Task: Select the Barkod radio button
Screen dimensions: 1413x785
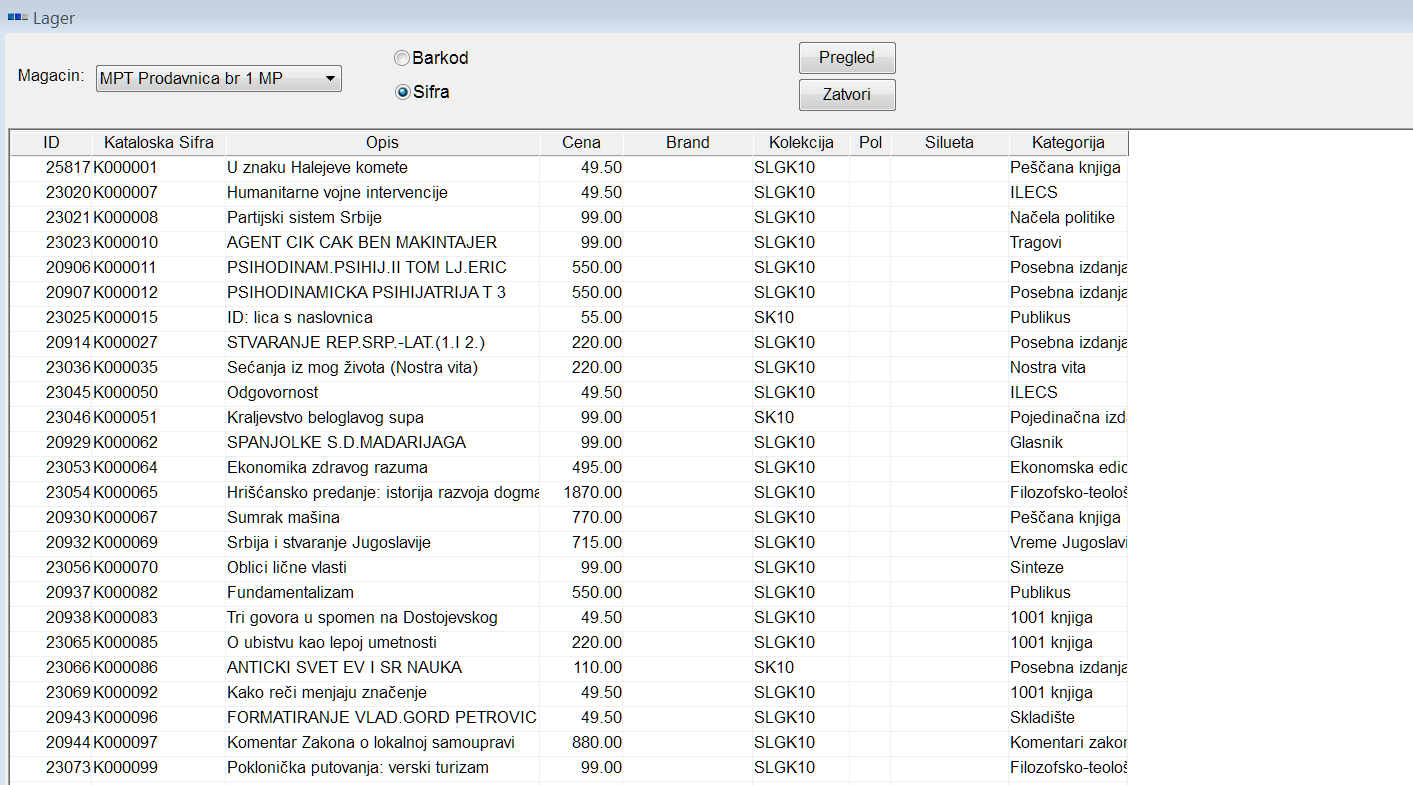Action: tap(402, 59)
